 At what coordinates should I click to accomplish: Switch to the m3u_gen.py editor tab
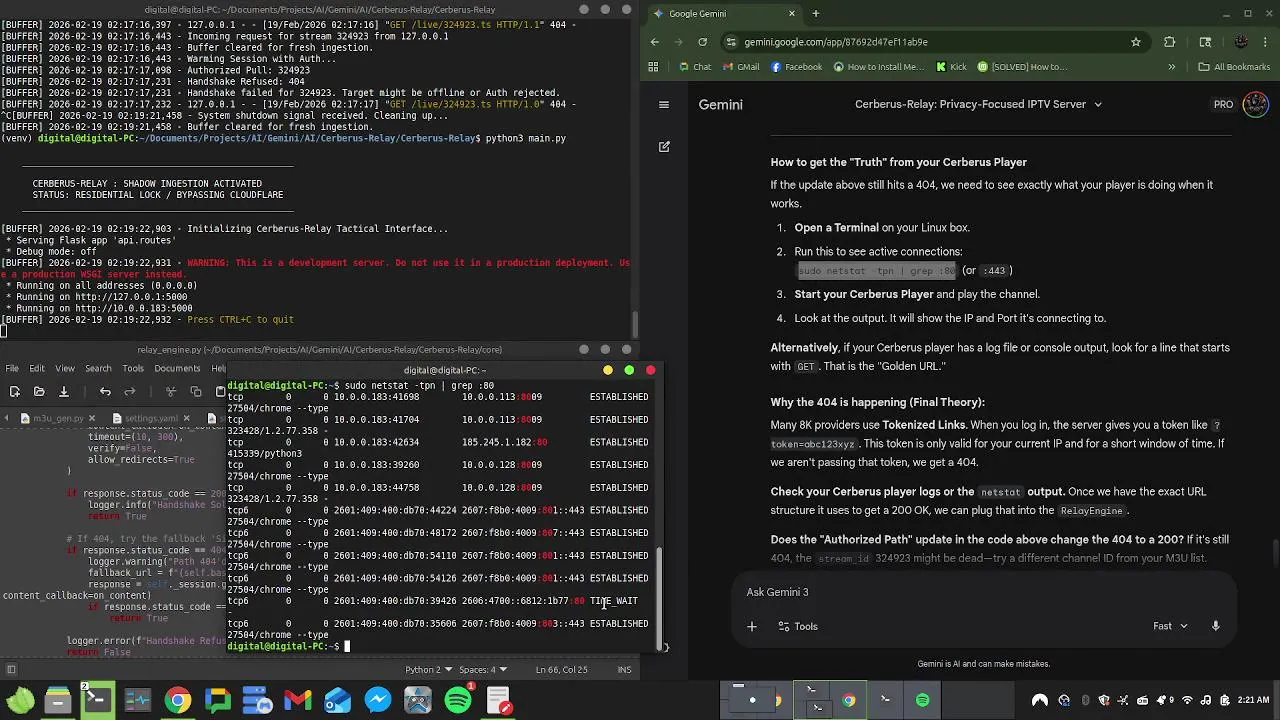click(59, 418)
